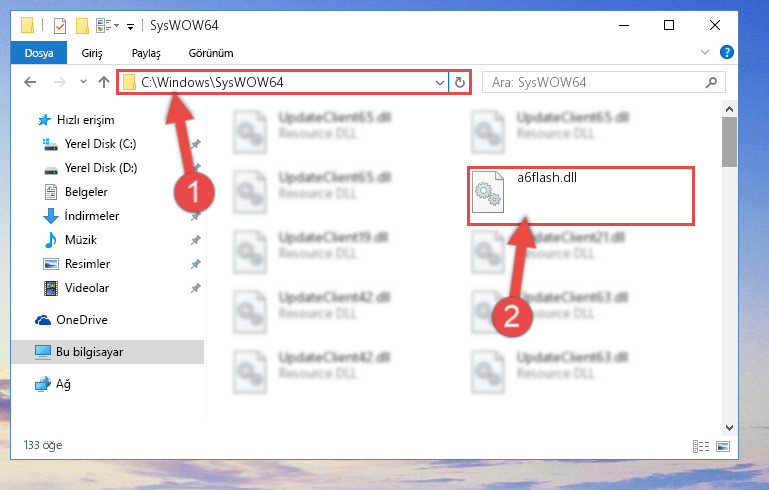769x490 pixels.
Task: Open the Help question mark icon
Action: click(726, 52)
